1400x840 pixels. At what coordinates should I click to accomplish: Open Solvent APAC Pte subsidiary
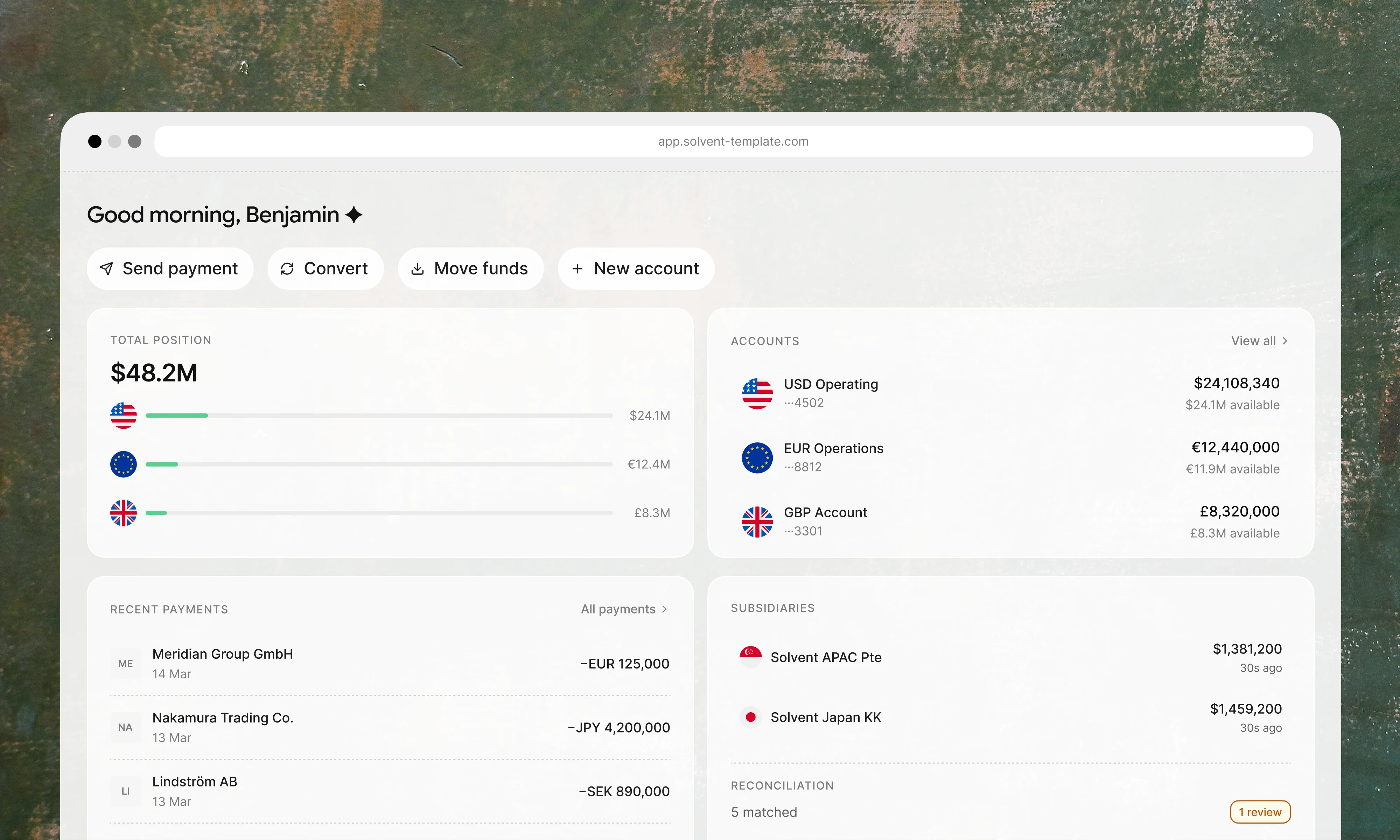[1011, 657]
